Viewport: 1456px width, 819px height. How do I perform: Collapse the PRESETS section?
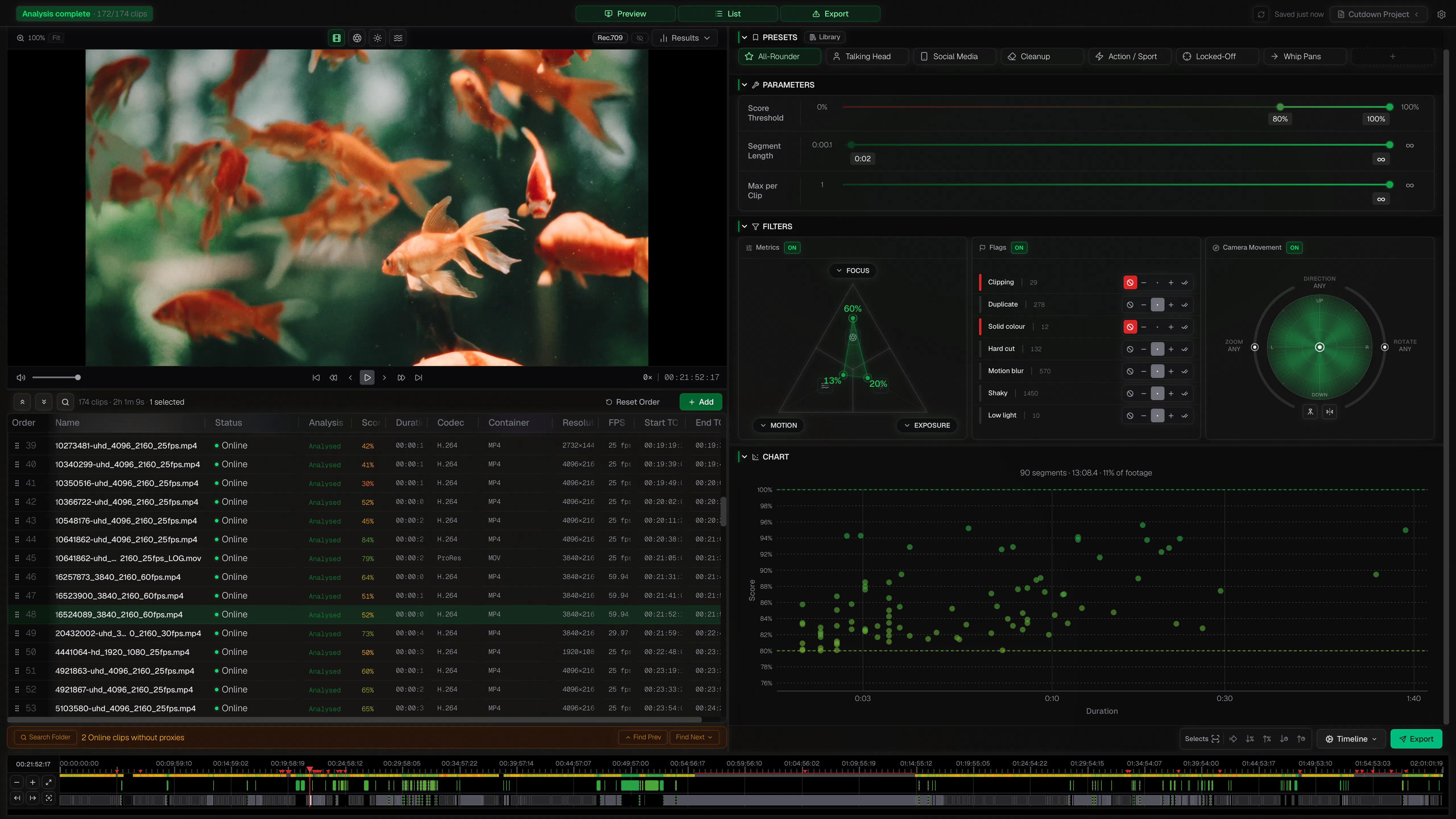tap(744, 37)
